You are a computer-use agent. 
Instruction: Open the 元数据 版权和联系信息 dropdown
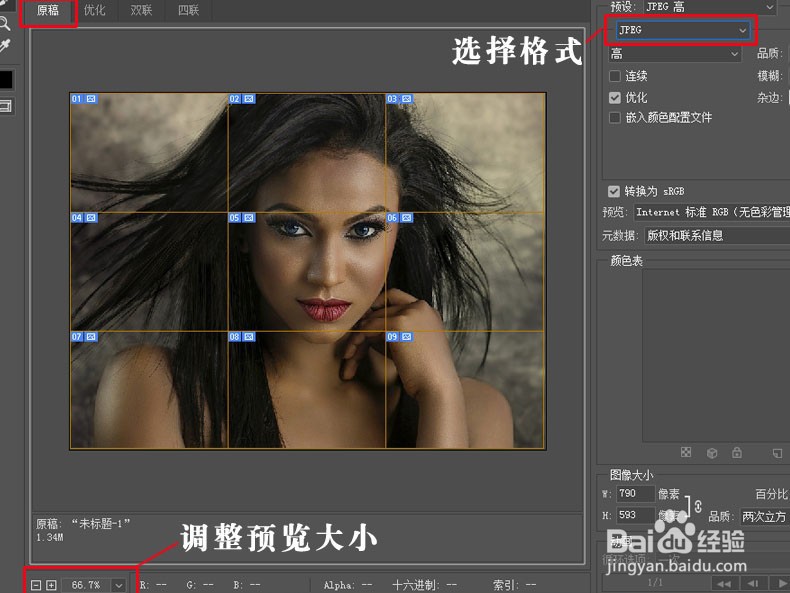pyautogui.click(x=717, y=235)
